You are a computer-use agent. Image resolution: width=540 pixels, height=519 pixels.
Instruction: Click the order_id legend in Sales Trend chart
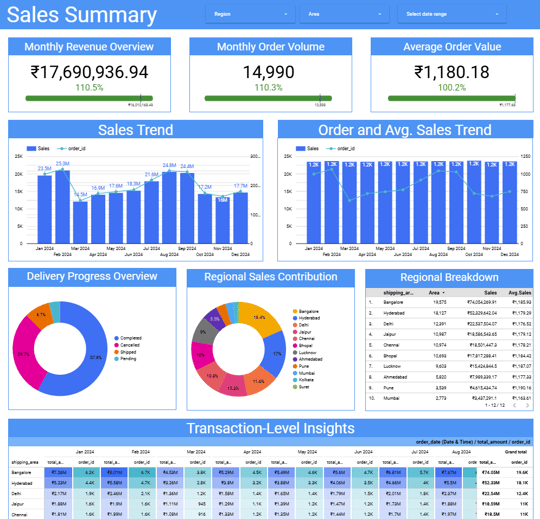pos(71,148)
